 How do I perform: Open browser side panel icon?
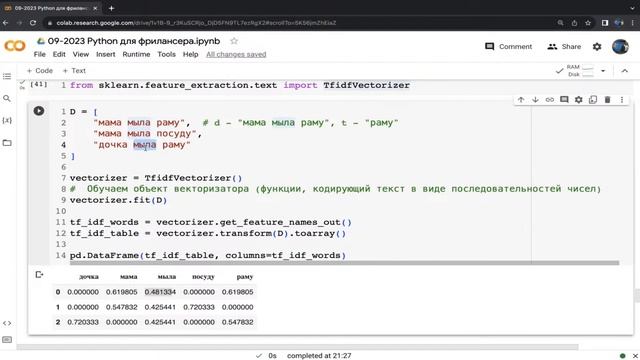[605, 23]
